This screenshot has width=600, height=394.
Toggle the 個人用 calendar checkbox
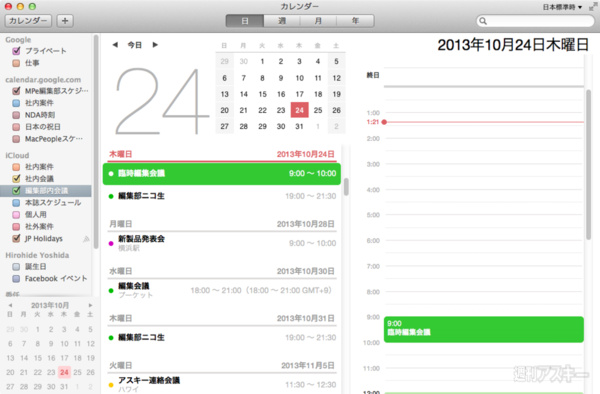[16, 215]
